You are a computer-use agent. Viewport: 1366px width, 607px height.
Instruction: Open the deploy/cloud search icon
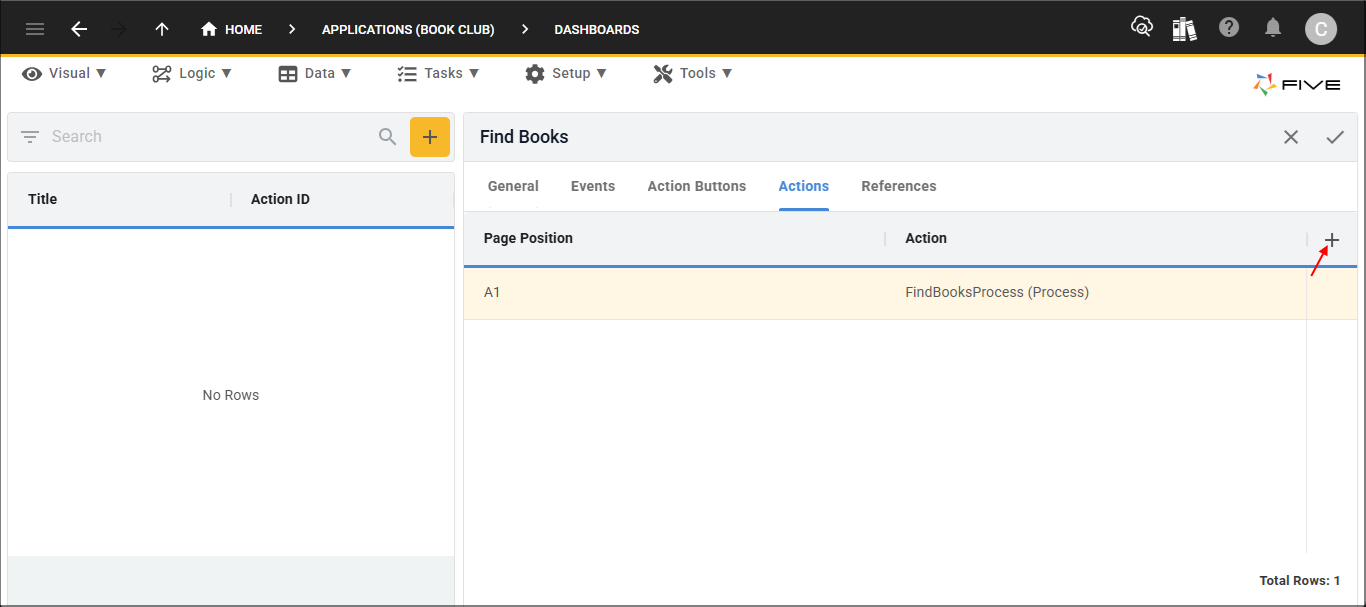point(1141,27)
